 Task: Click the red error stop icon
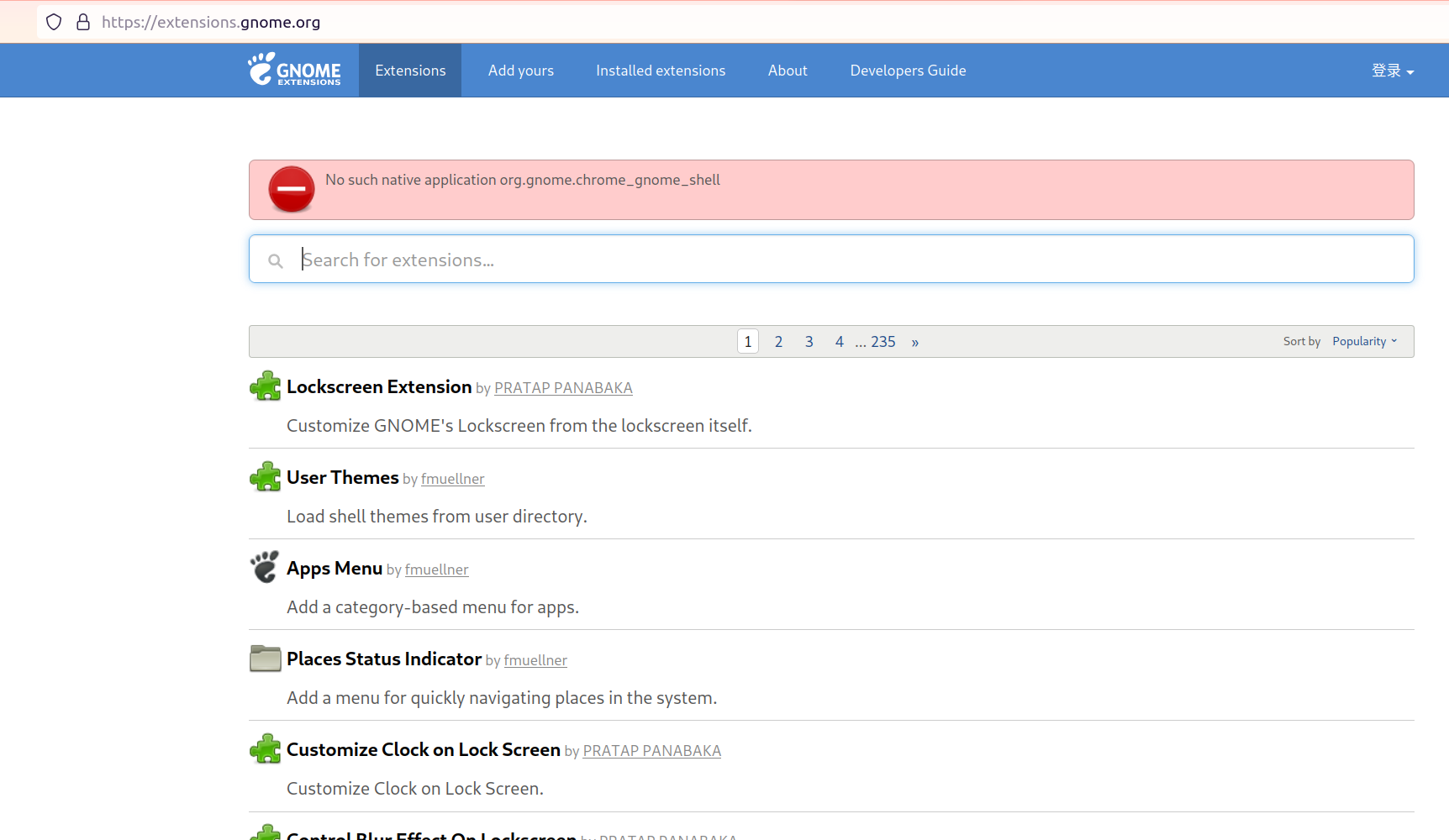point(292,189)
